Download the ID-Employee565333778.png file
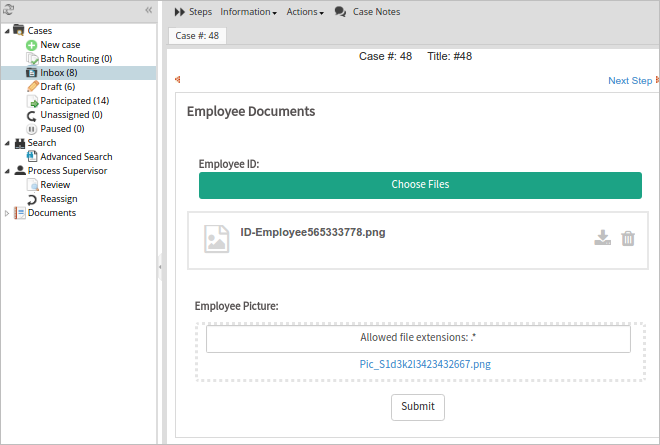 coord(602,238)
